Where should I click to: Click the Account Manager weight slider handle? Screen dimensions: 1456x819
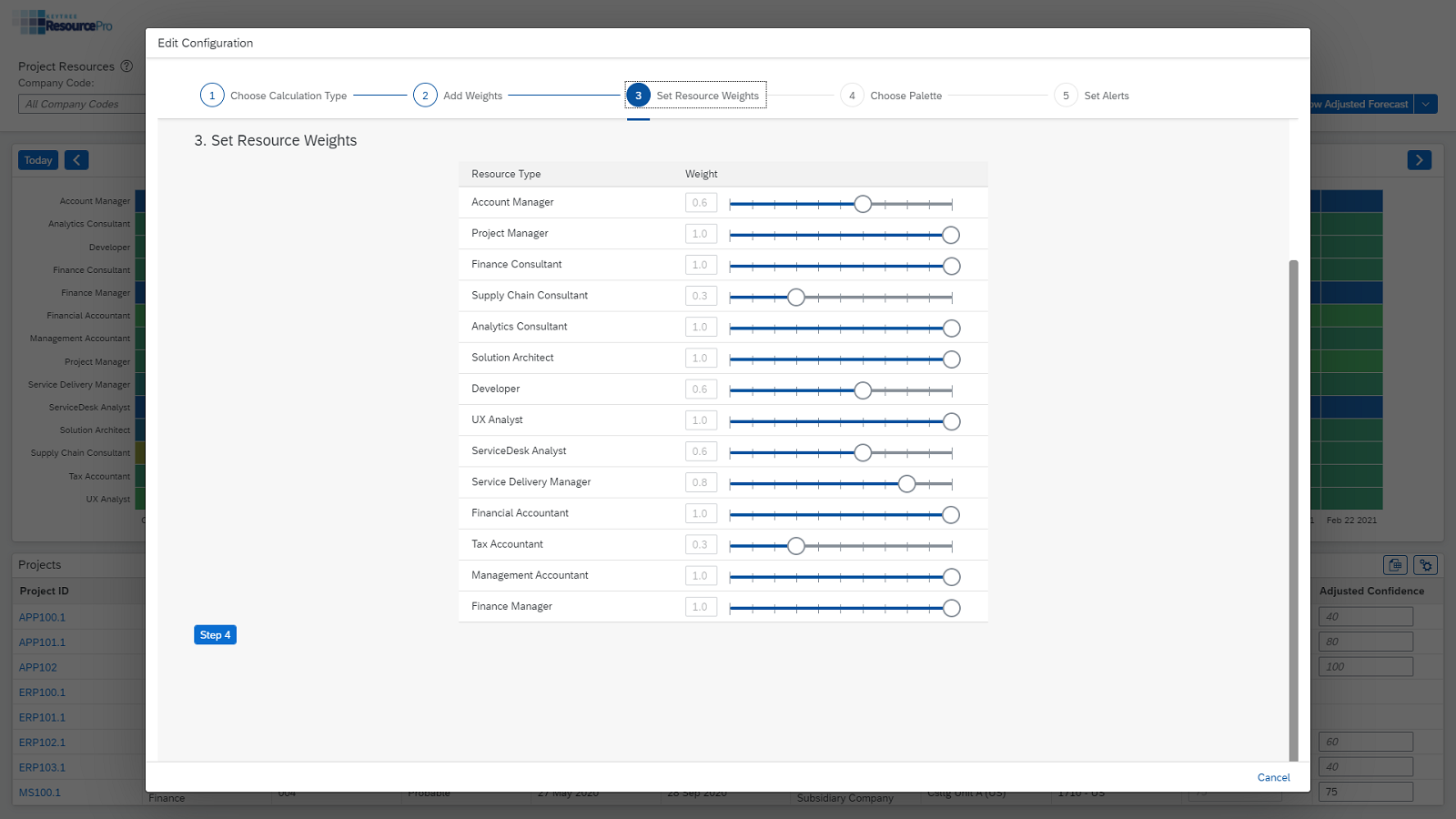click(863, 204)
